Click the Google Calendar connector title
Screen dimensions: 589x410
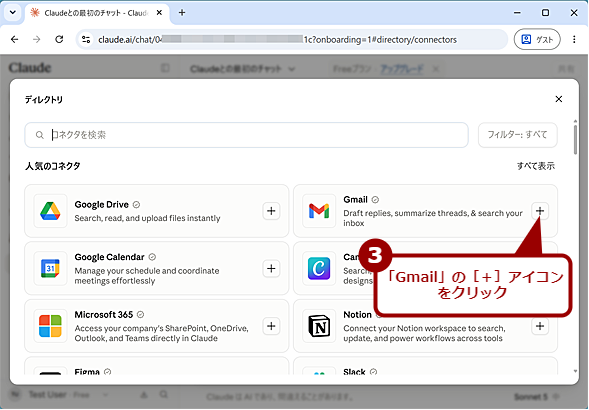109,257
